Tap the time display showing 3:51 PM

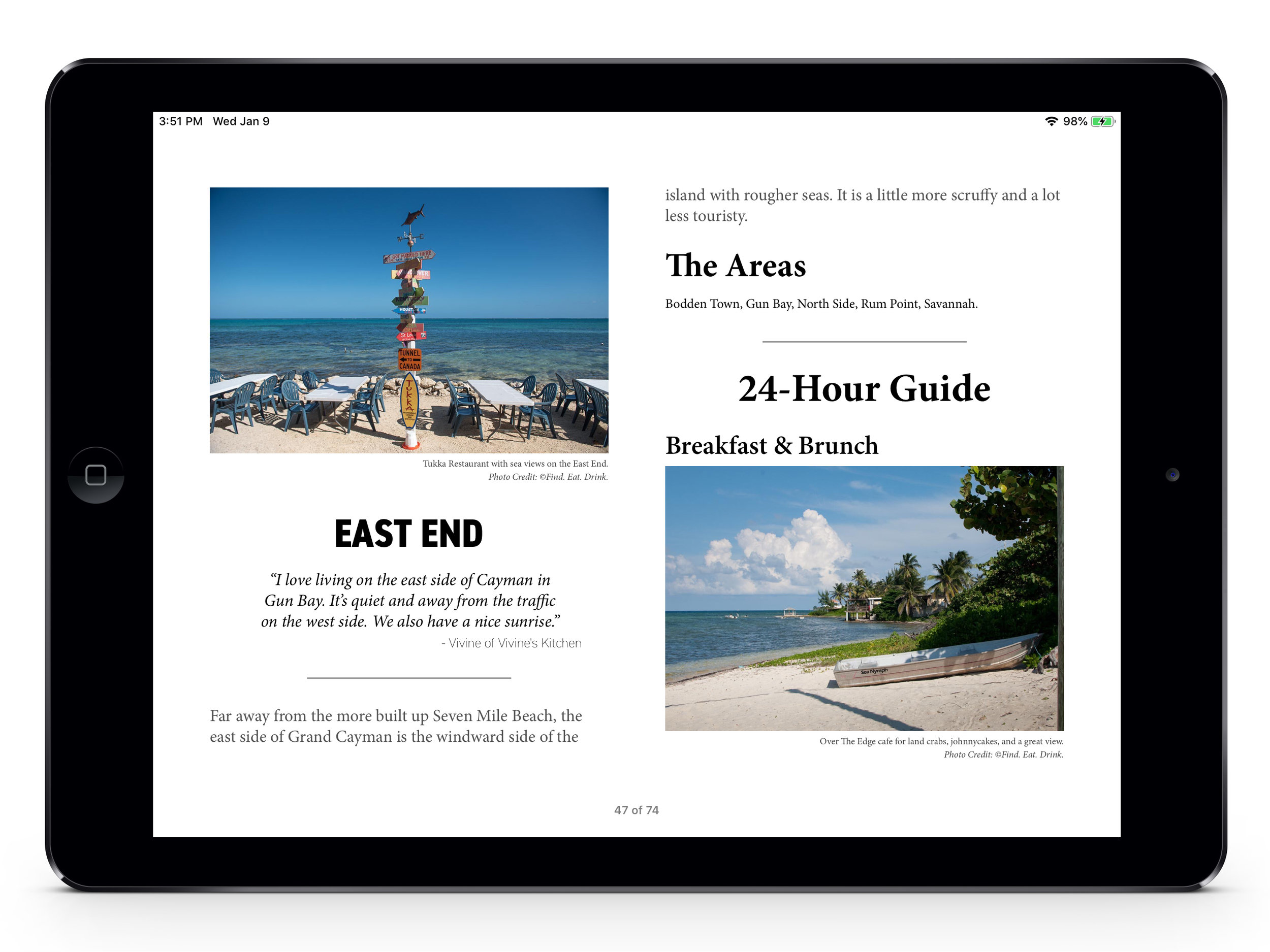point(183,121)
